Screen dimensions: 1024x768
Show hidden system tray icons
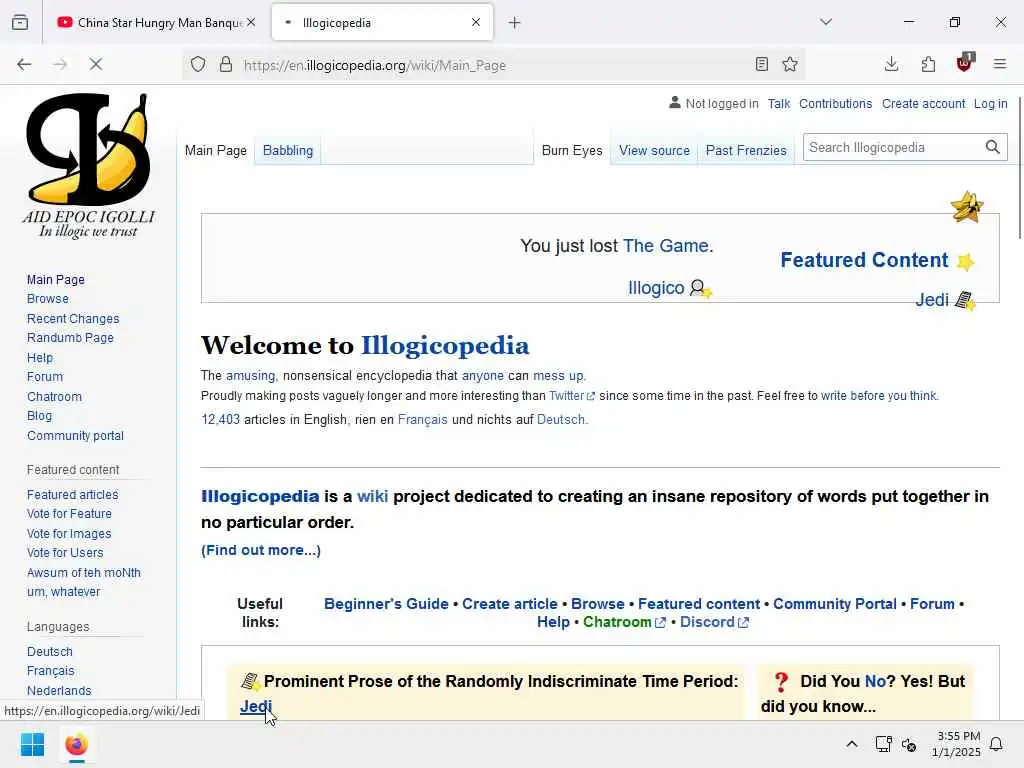click(852, 744)
